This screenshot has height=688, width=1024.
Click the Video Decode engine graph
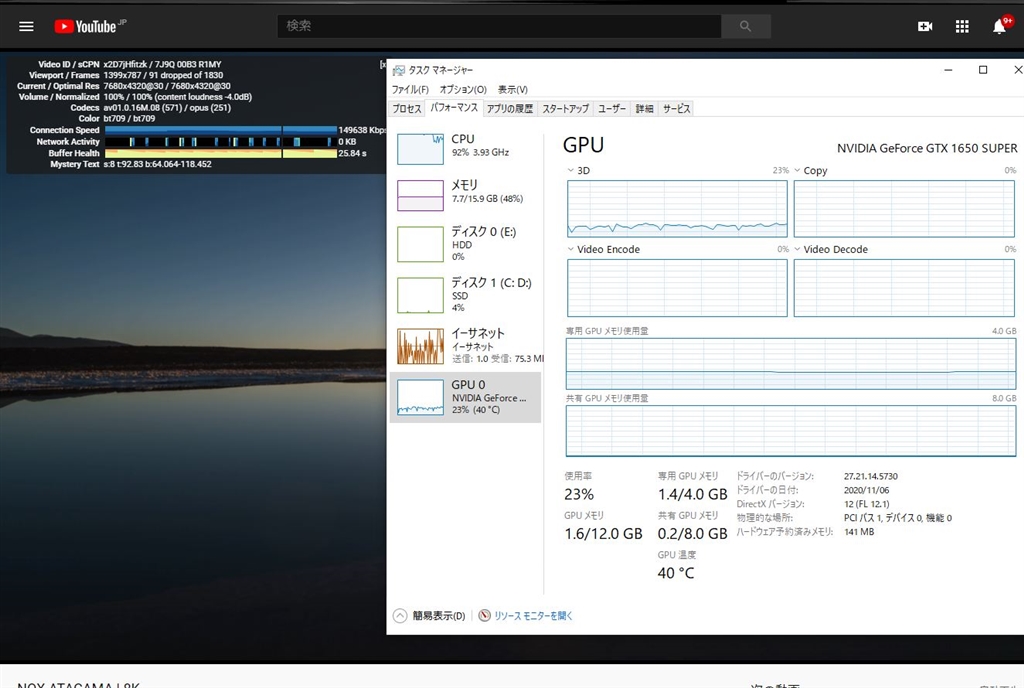pos(904,288)
